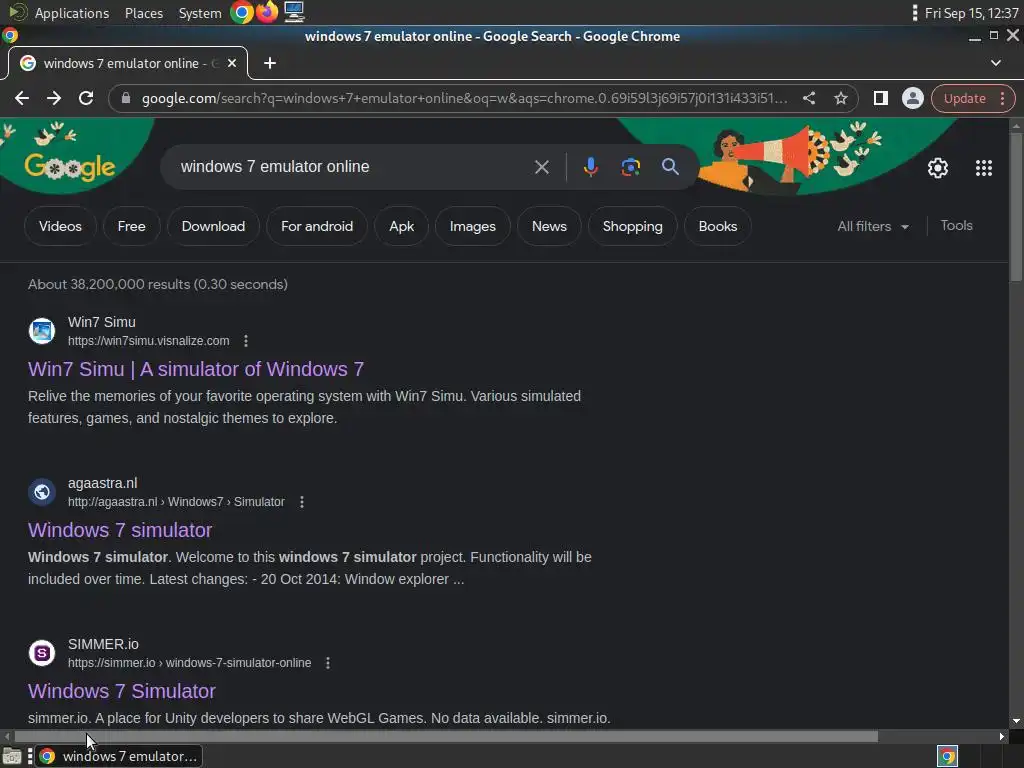The width and height of the screenshot is (1024, 768).
Task: Reload the current page
Action: 86,98
